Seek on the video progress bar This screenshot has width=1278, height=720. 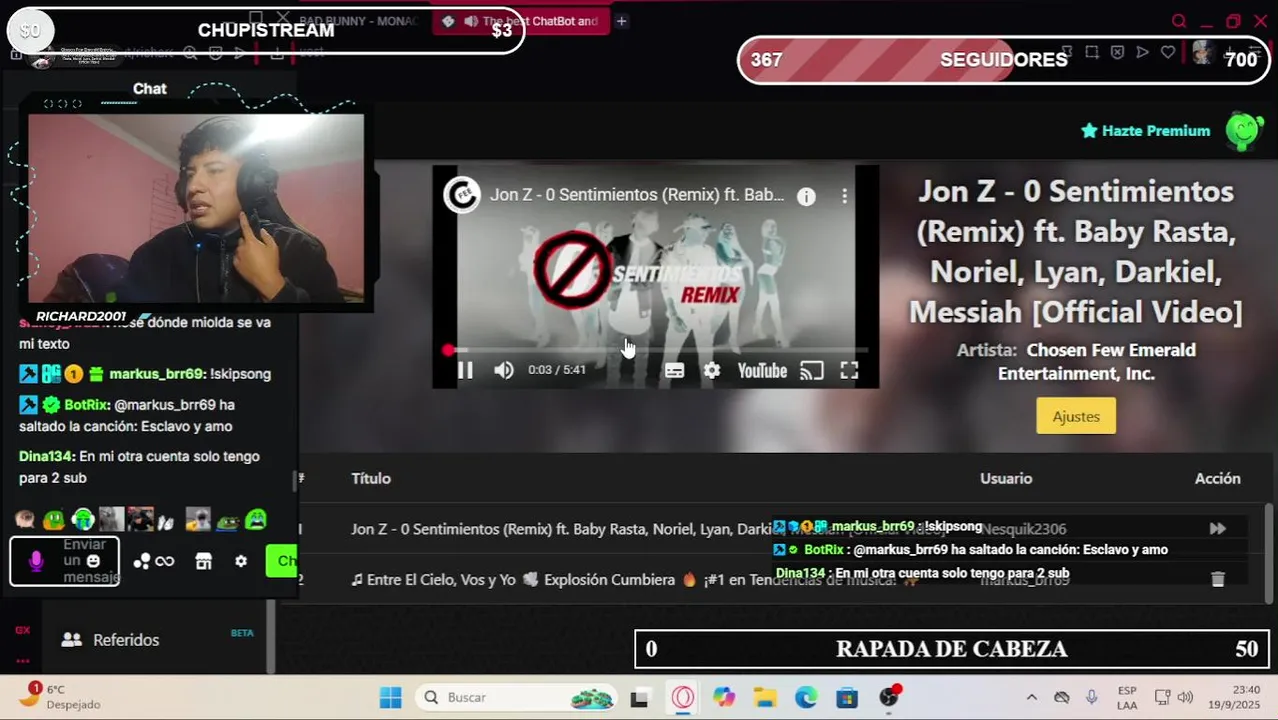tap(656, 350)
